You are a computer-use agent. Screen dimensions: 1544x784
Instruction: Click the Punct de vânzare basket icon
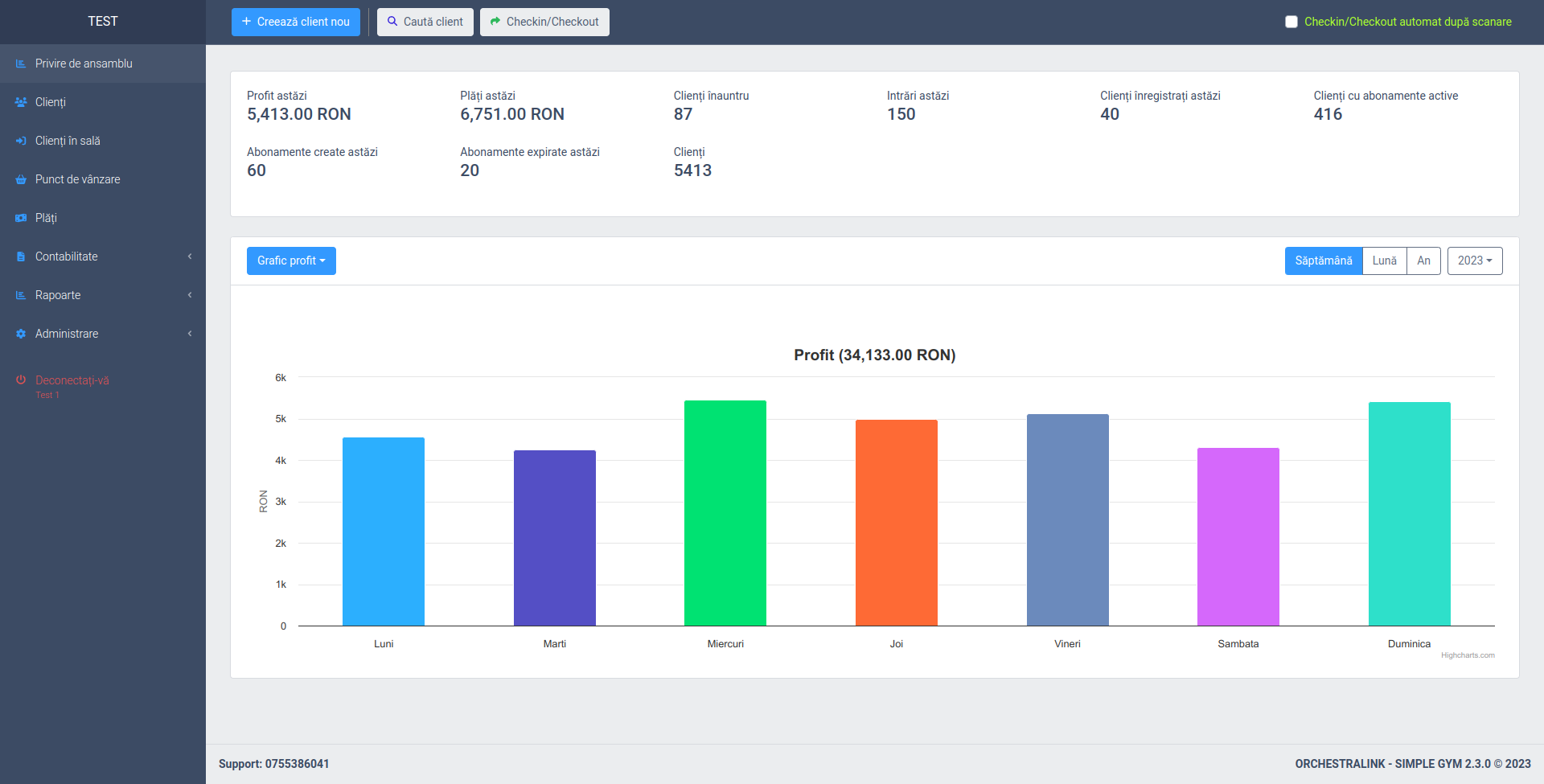tap(21, 179)
